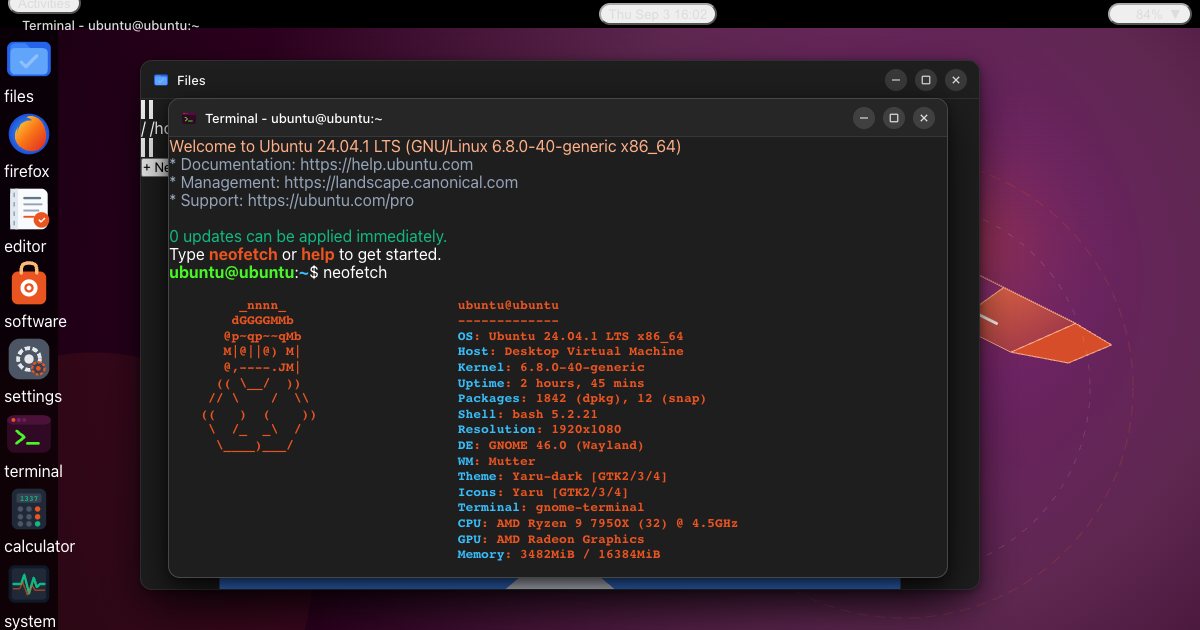Open the https://ubuntu.com/pro support URL
The width and height of the screenshot is (1200, 630).
pos(331,201)
